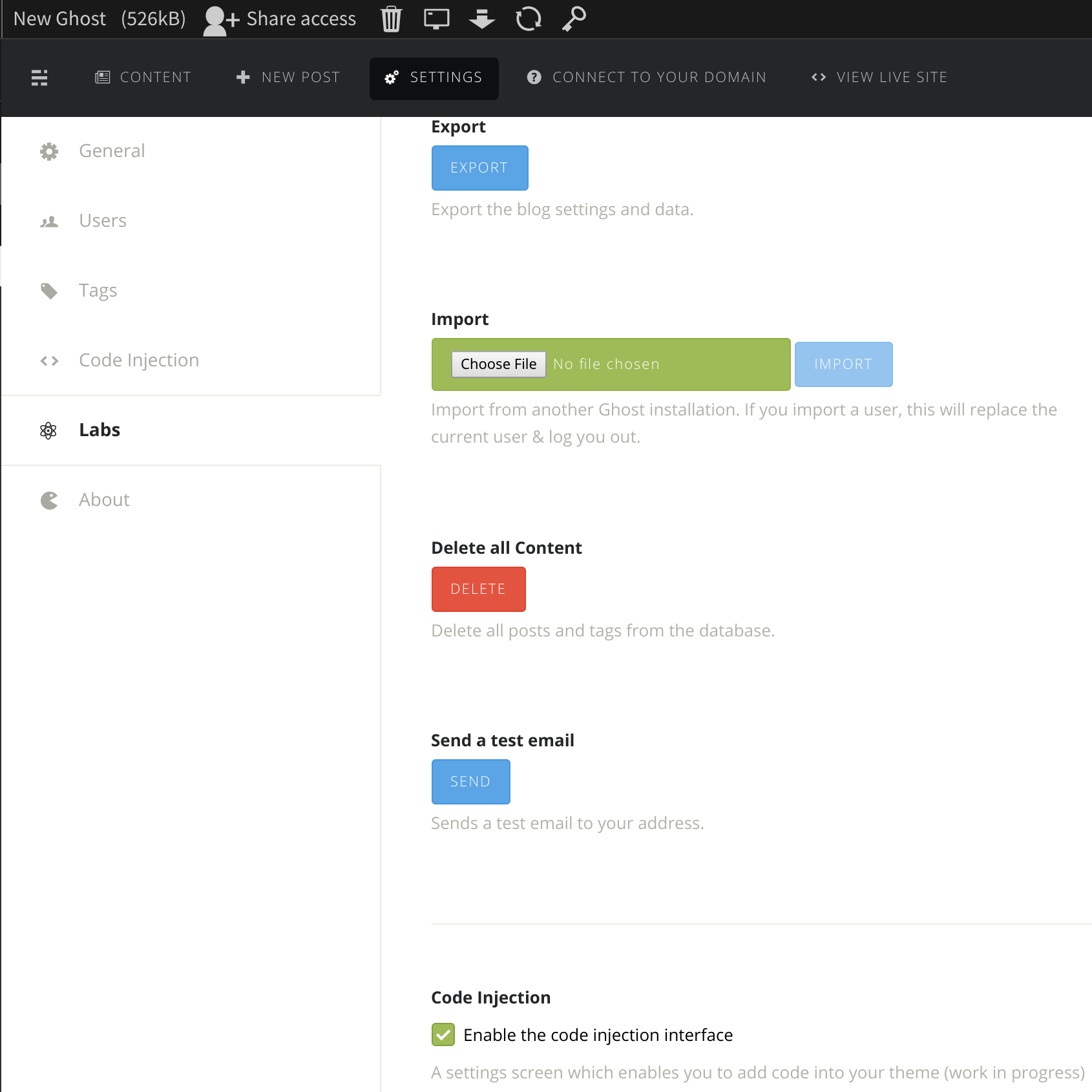Click the monitor display icon in top bar
The image size is (1092, 1092).
436,19
